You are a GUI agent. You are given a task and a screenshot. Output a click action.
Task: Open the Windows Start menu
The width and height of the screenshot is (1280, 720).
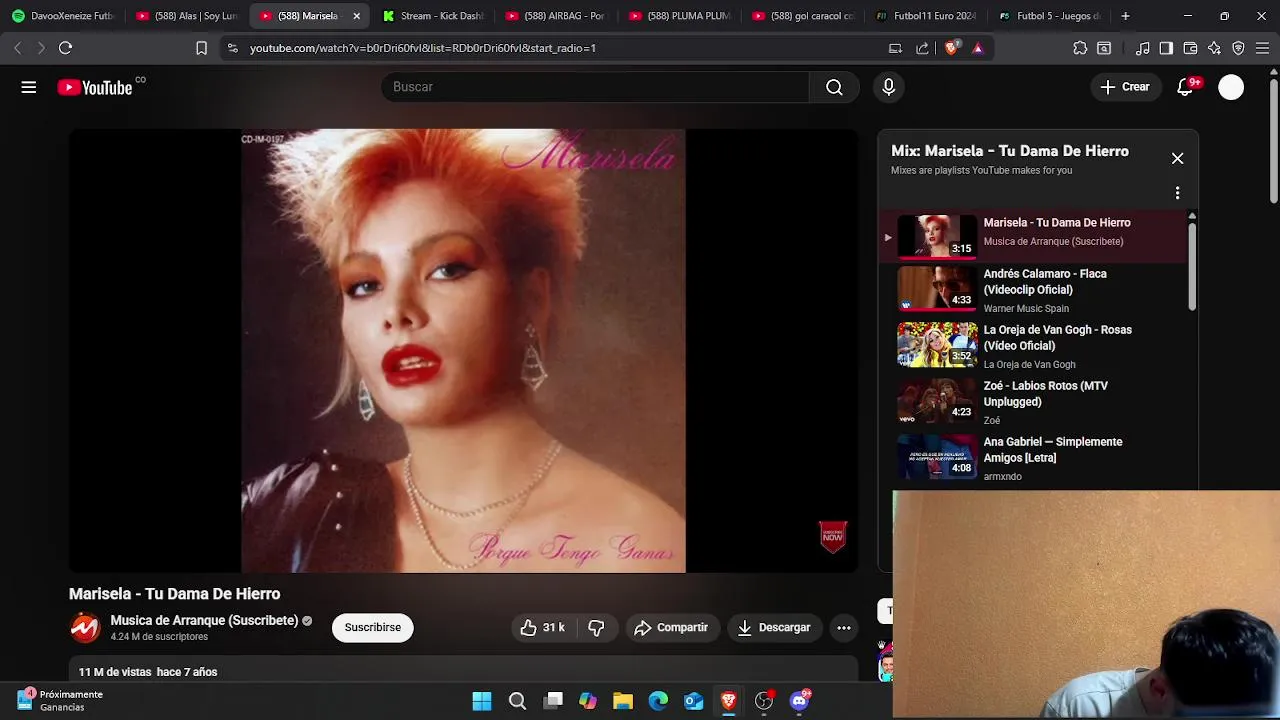coord(482,701)
